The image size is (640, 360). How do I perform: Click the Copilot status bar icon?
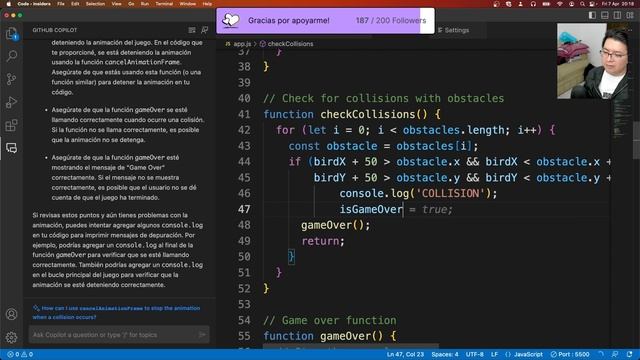click(x=601, y=354)
